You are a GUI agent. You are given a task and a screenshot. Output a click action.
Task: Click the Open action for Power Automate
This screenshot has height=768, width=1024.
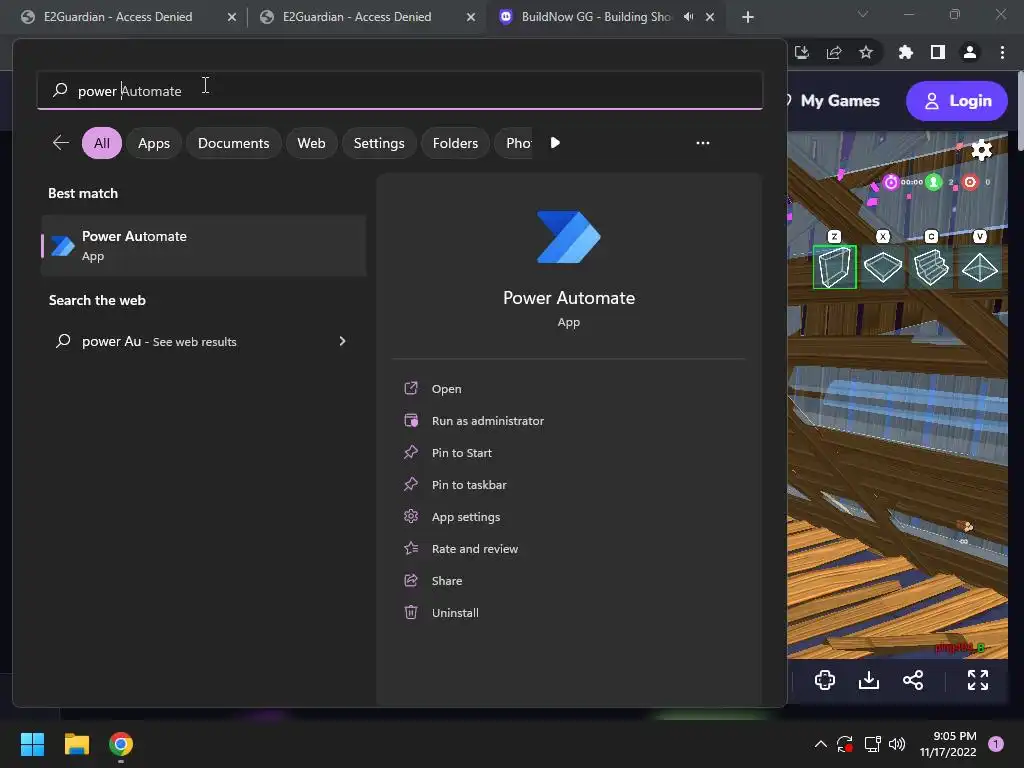pos(446,389)
